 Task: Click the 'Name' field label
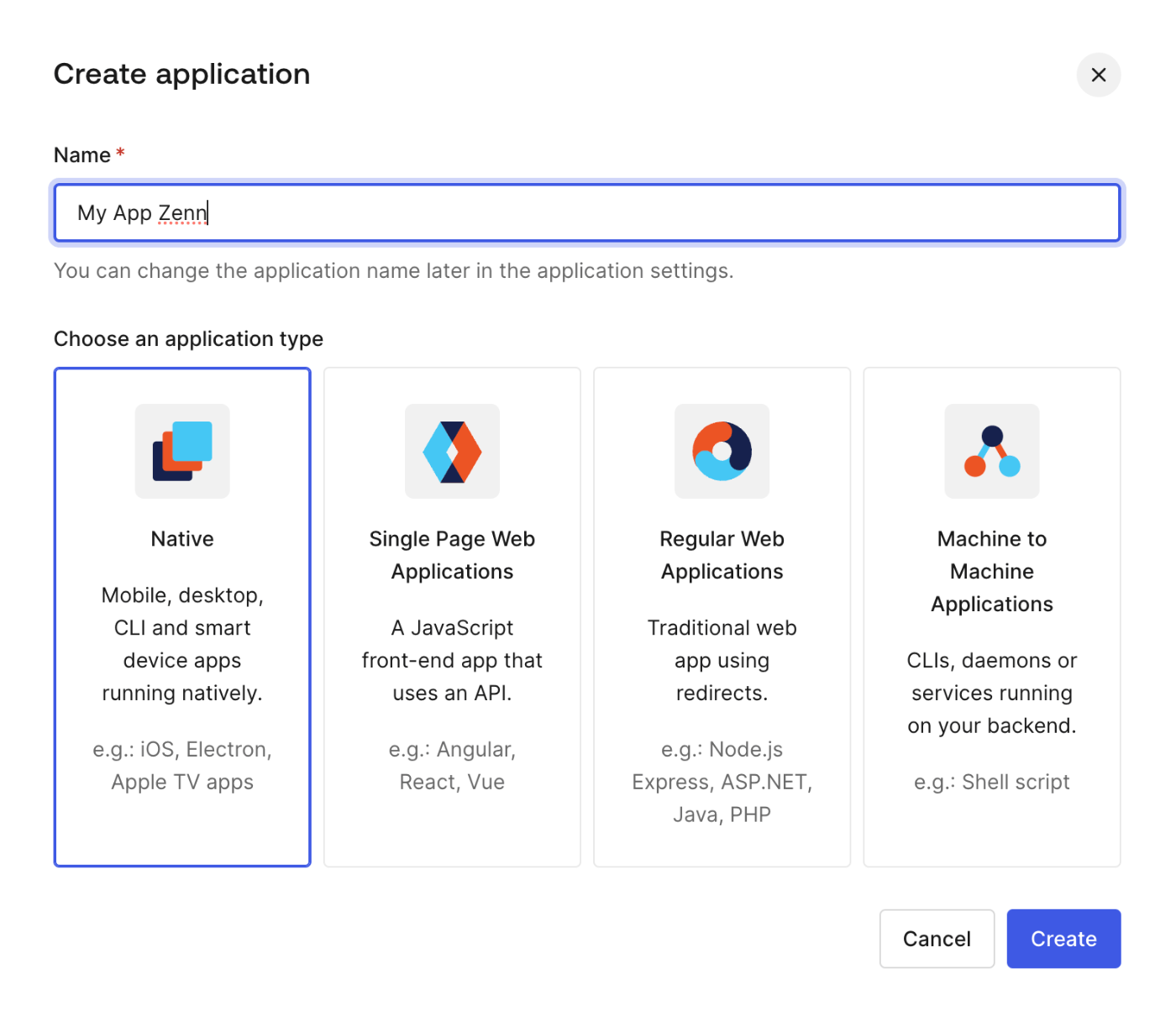click(82, 155)
